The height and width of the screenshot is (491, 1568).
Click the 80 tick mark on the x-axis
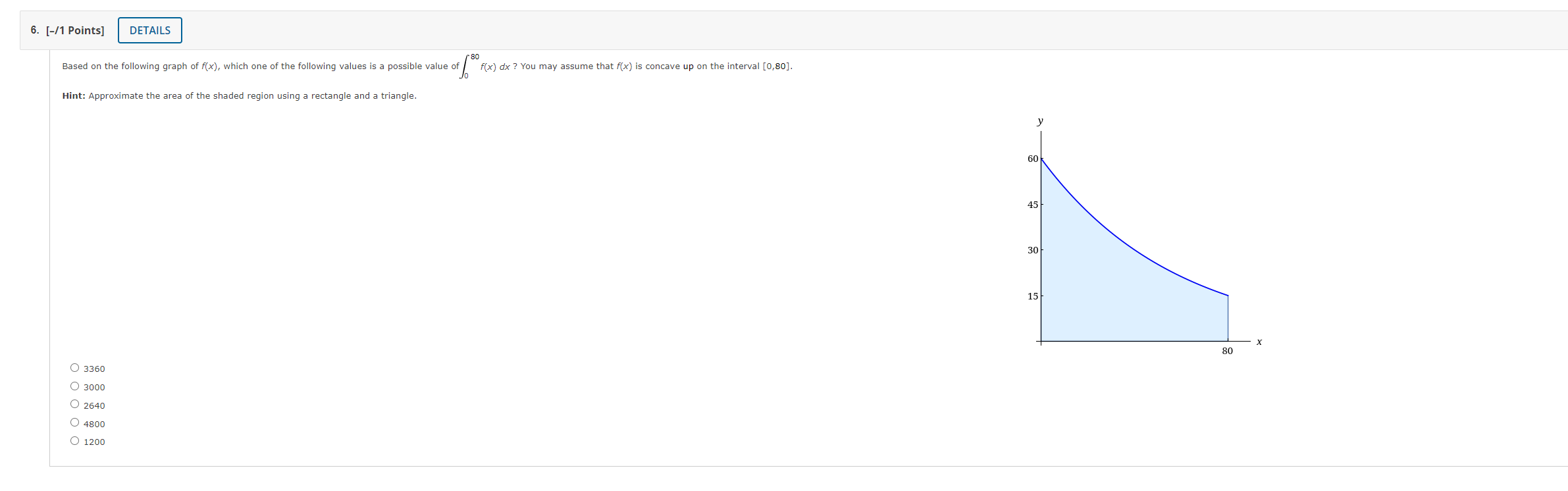click(1226, 351)
